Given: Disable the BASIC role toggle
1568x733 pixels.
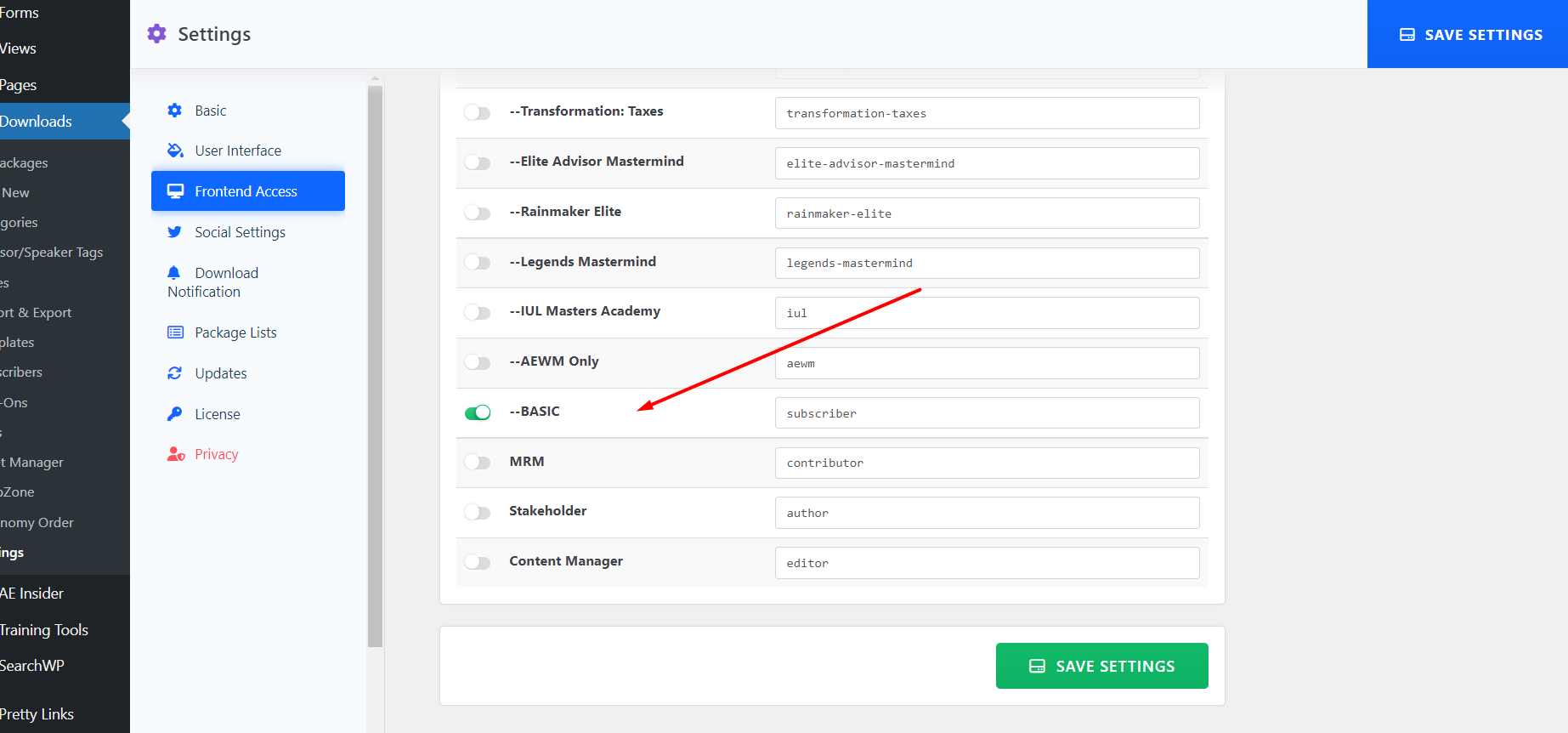Looking at the screenshot, I should 478,413.
